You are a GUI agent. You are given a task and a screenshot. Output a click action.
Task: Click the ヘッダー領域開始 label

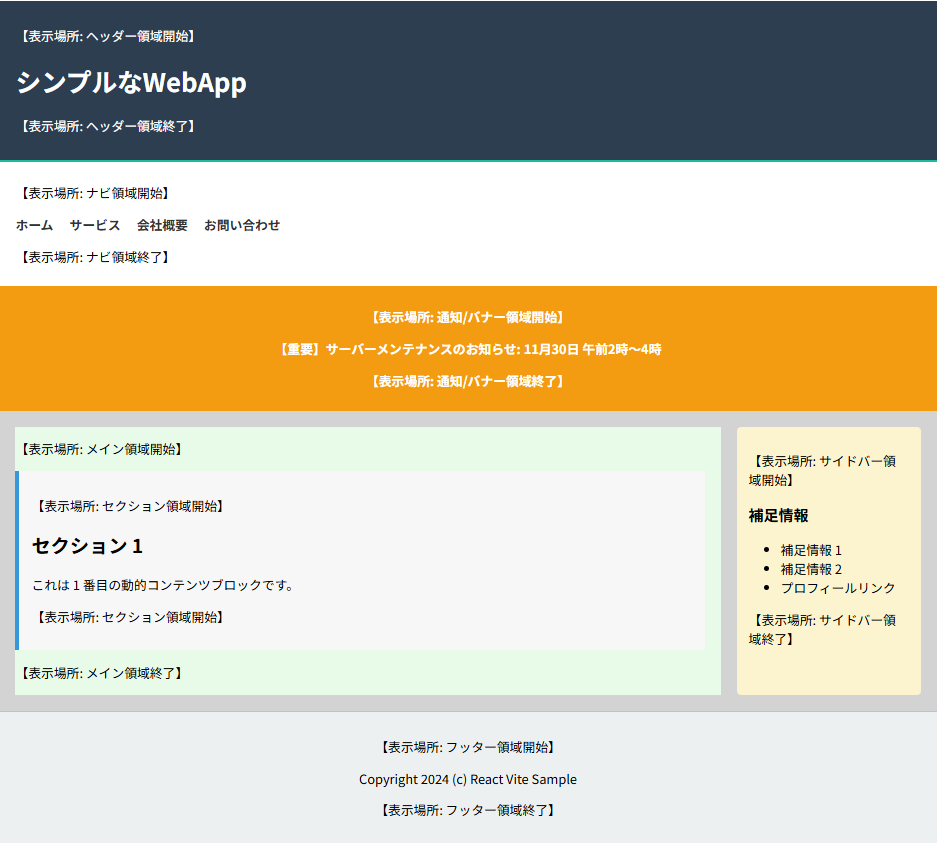tap(107, 36)
